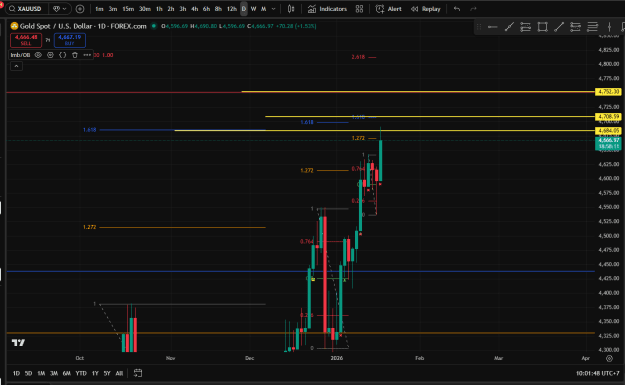Select the trend line drawing tool
Viewport: 625px width, 385px height.
pyautogui.click(x=509, y=27)
